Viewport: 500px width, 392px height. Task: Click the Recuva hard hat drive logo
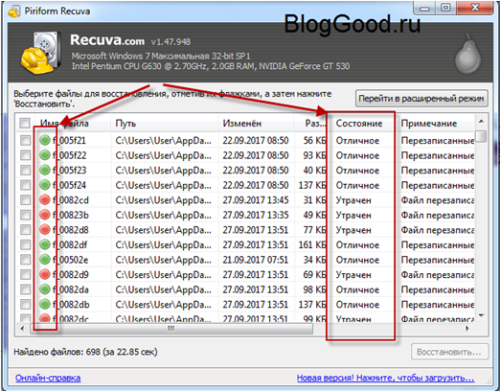point(41,52)
